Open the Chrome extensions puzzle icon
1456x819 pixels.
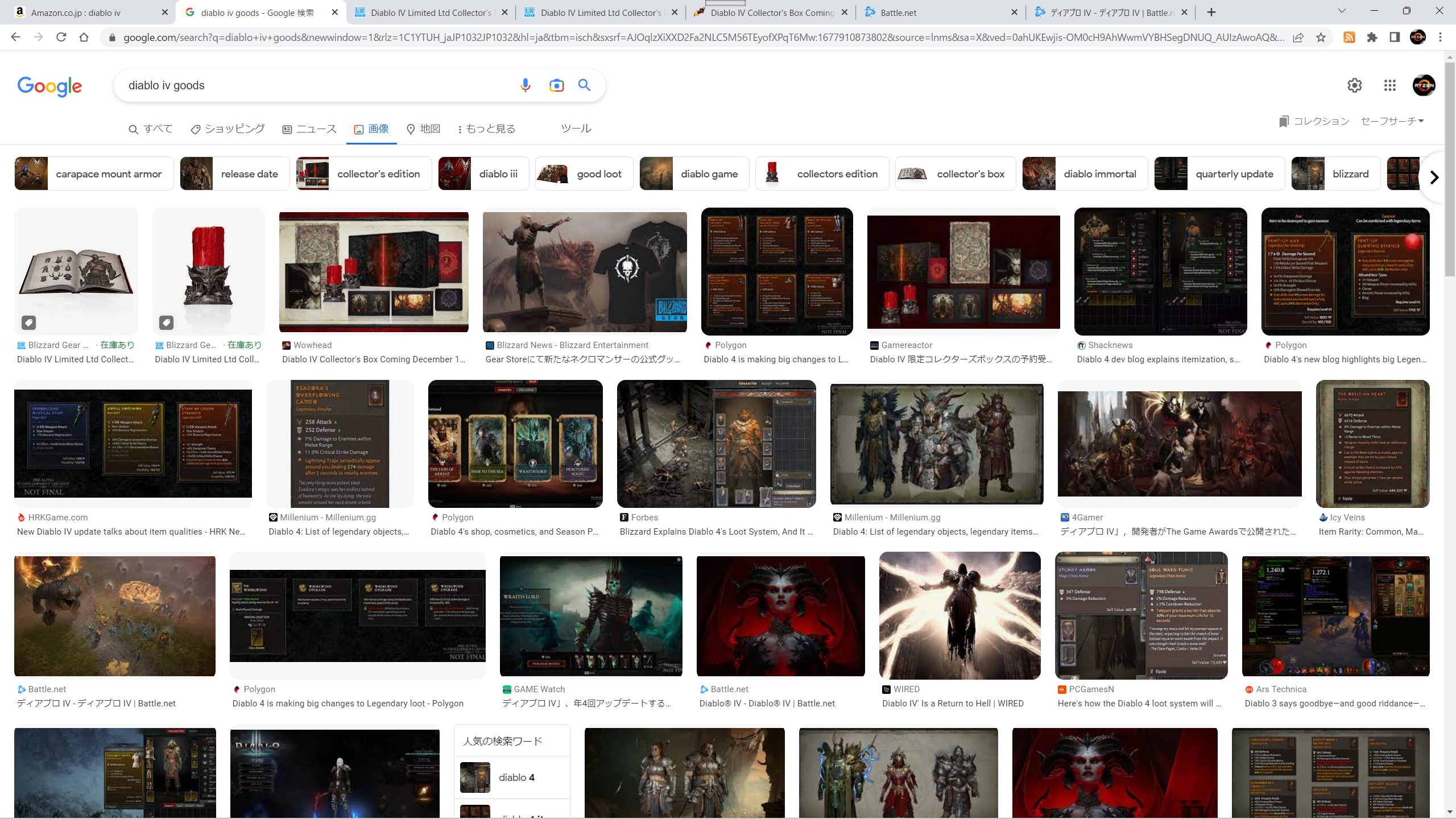tap(1372, 38)
